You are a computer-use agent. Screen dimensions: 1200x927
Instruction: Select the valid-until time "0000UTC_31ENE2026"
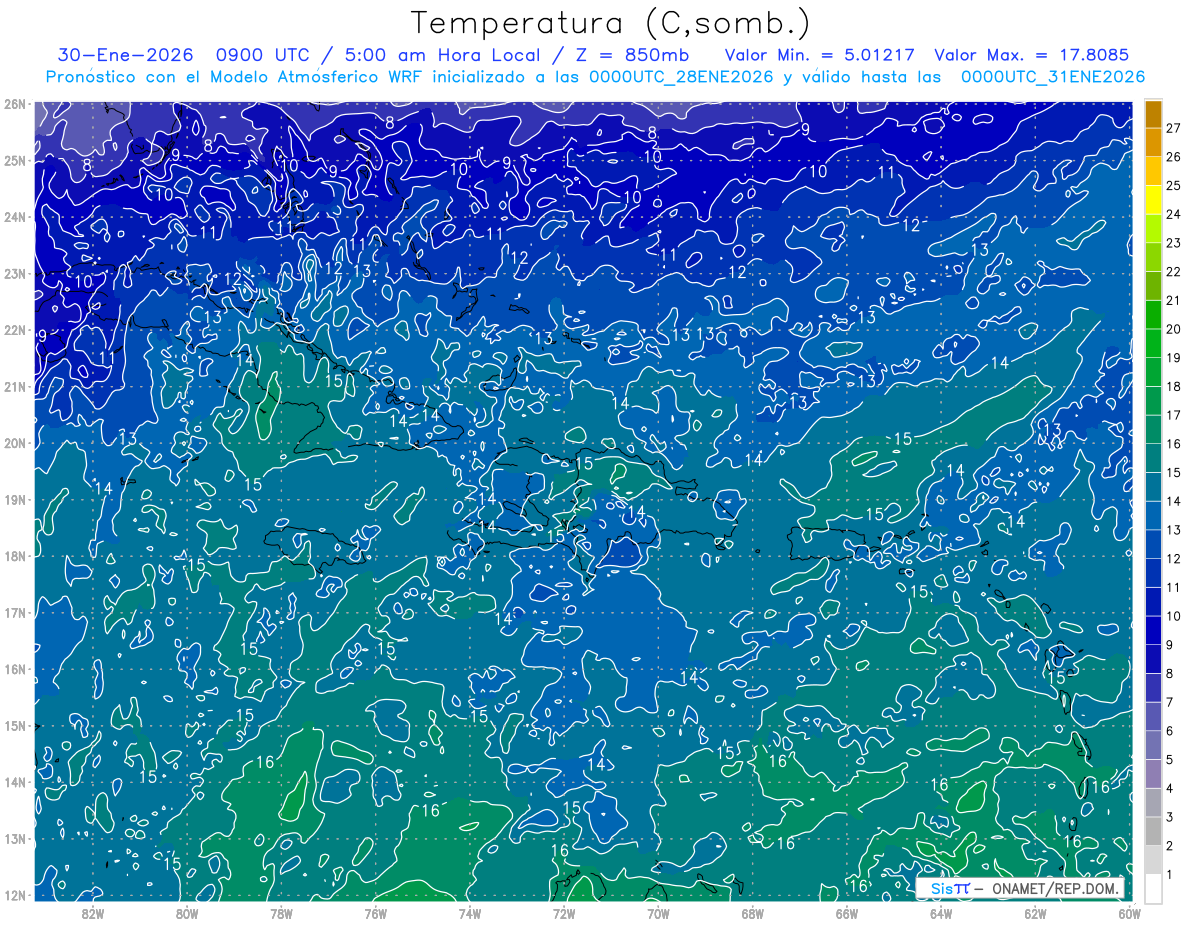point(1052,77)
